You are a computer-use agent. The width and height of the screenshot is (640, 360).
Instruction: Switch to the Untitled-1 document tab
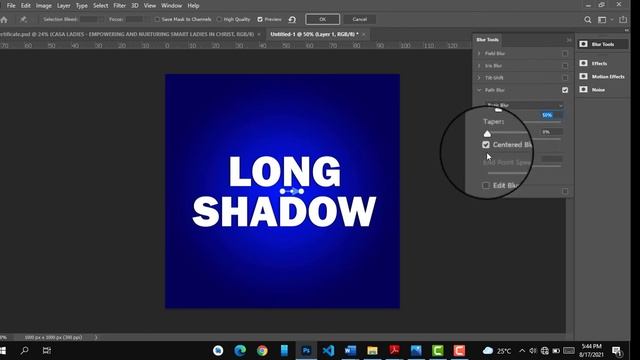(x=314, y=34)
